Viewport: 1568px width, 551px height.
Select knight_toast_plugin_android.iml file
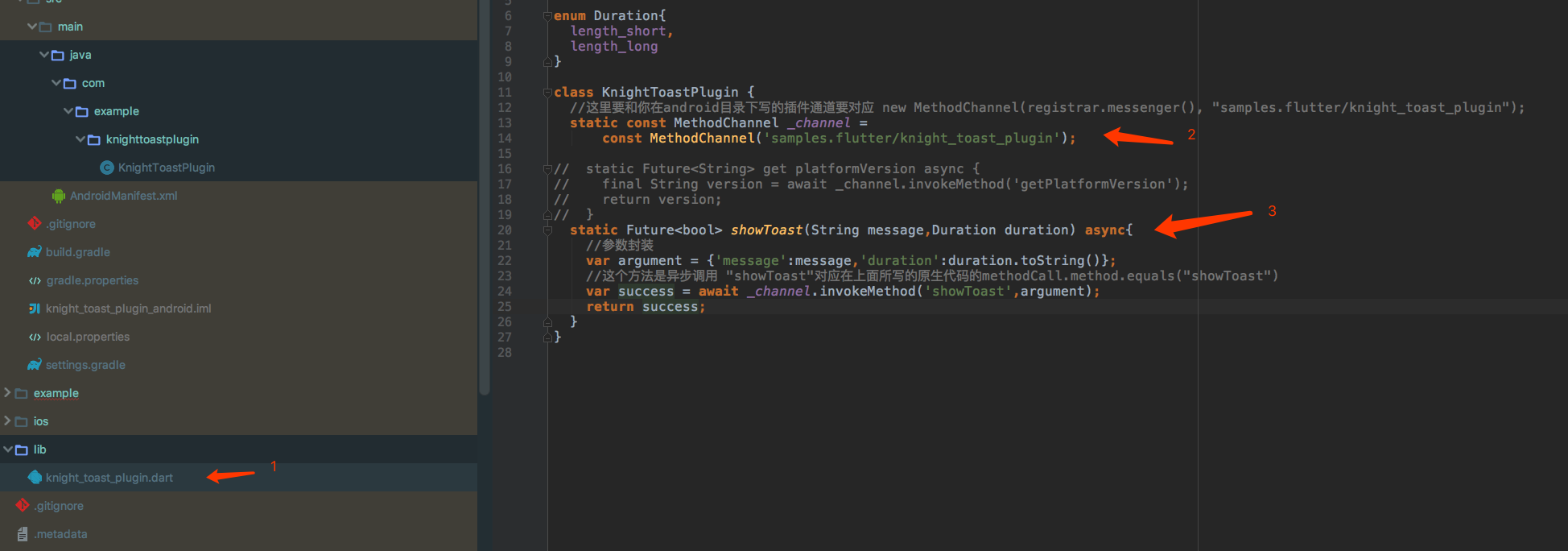pos(129,309)
